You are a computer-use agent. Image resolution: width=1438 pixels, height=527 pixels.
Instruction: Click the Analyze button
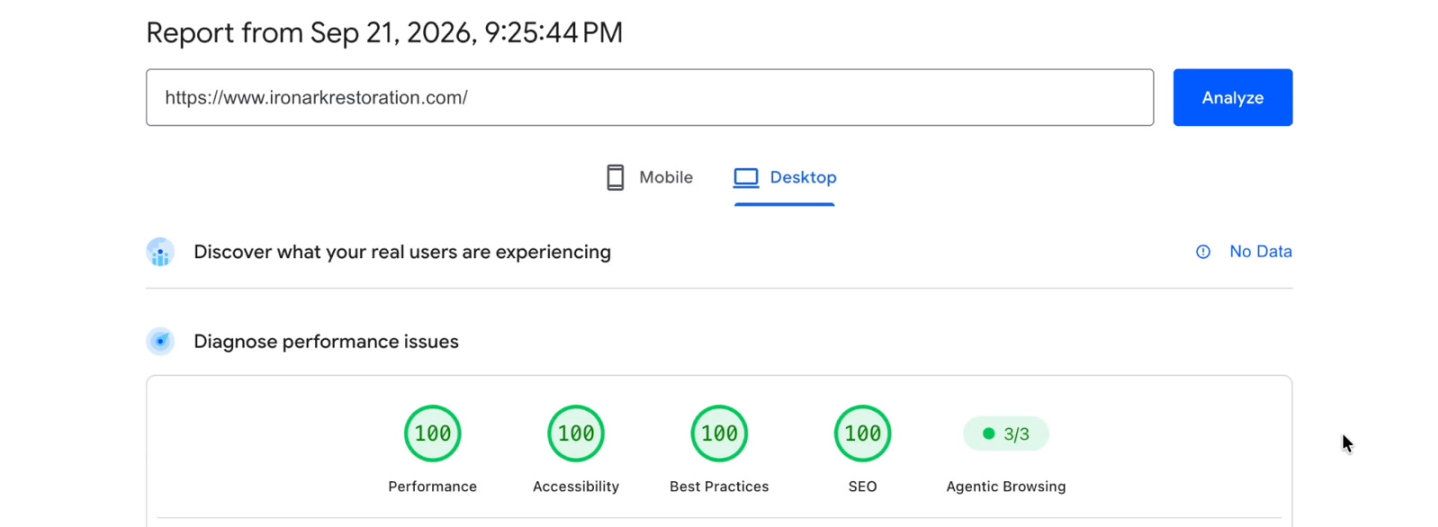pos(1232,97)
